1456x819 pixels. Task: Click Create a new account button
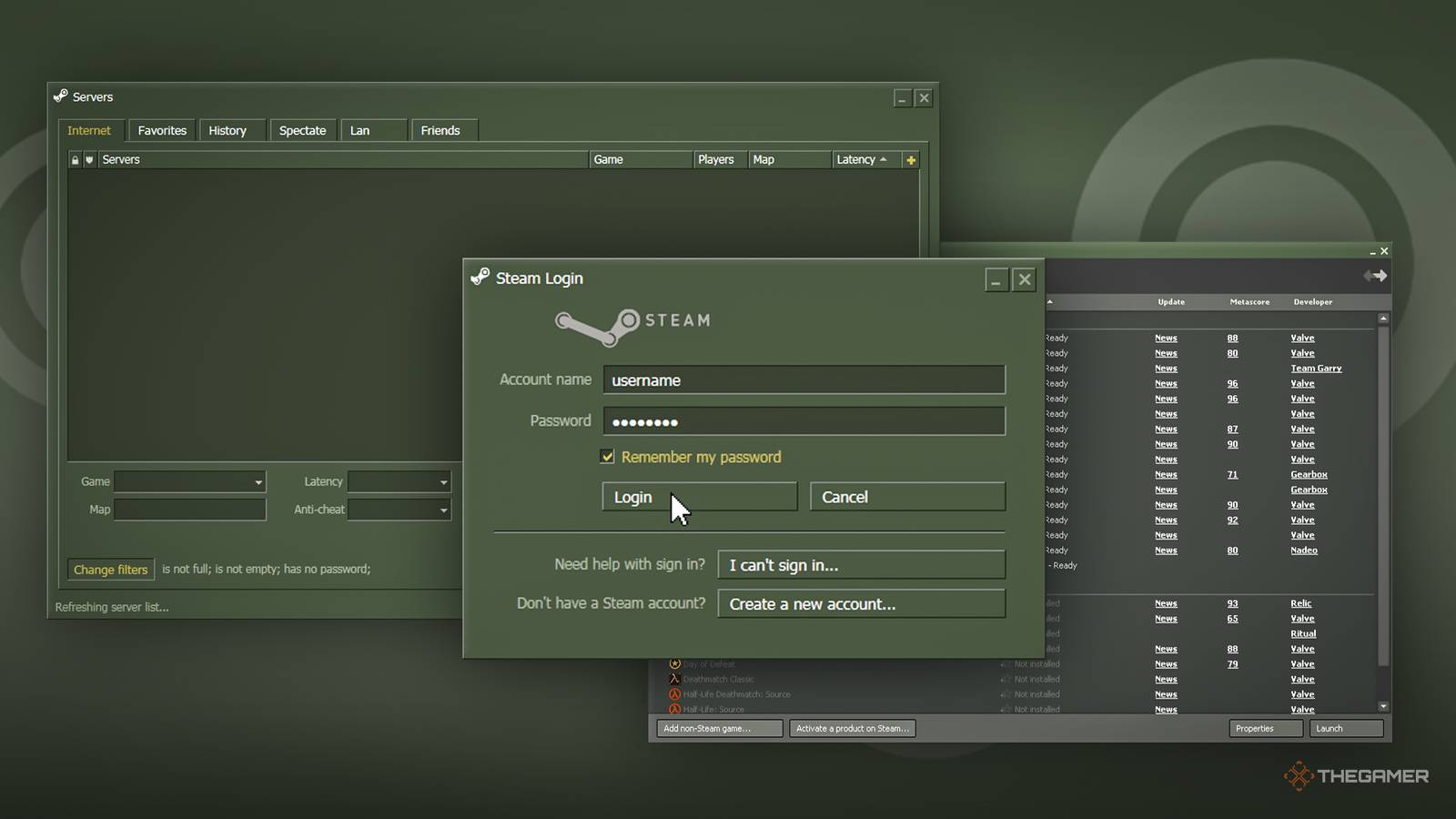tap(861, 604)
